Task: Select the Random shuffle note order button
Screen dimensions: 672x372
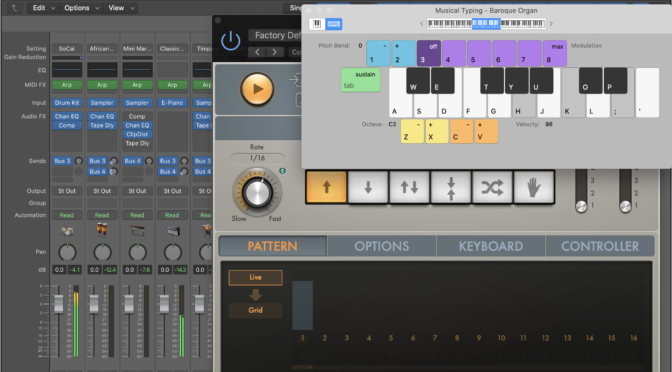Action: 492,187
